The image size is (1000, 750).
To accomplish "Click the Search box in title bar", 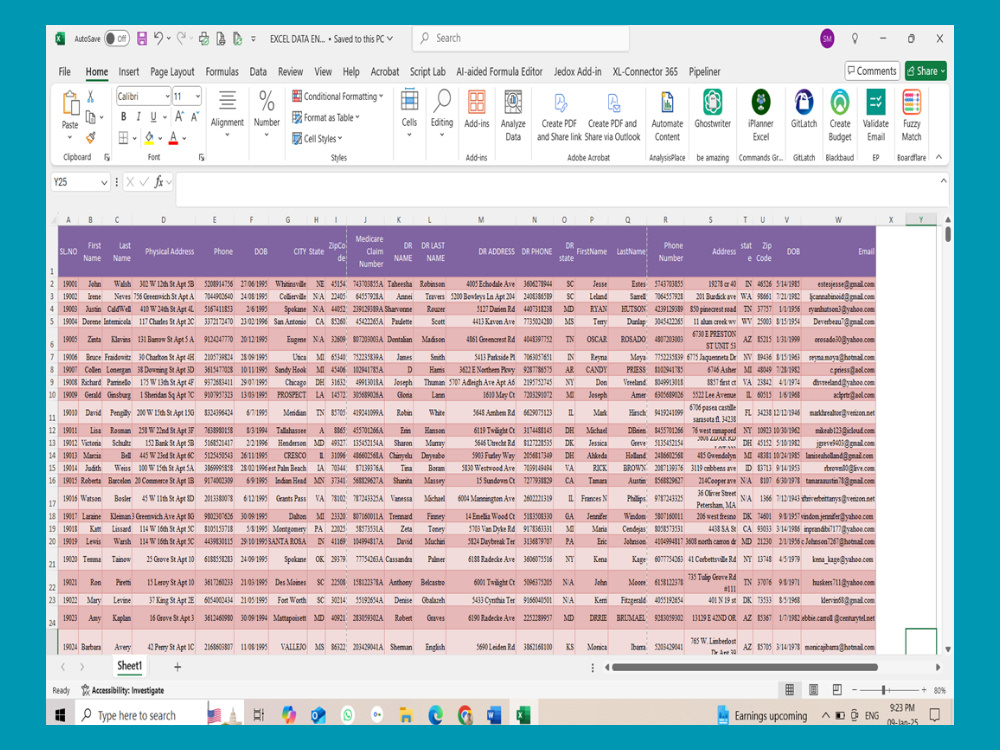I will (x=521, y=38).
